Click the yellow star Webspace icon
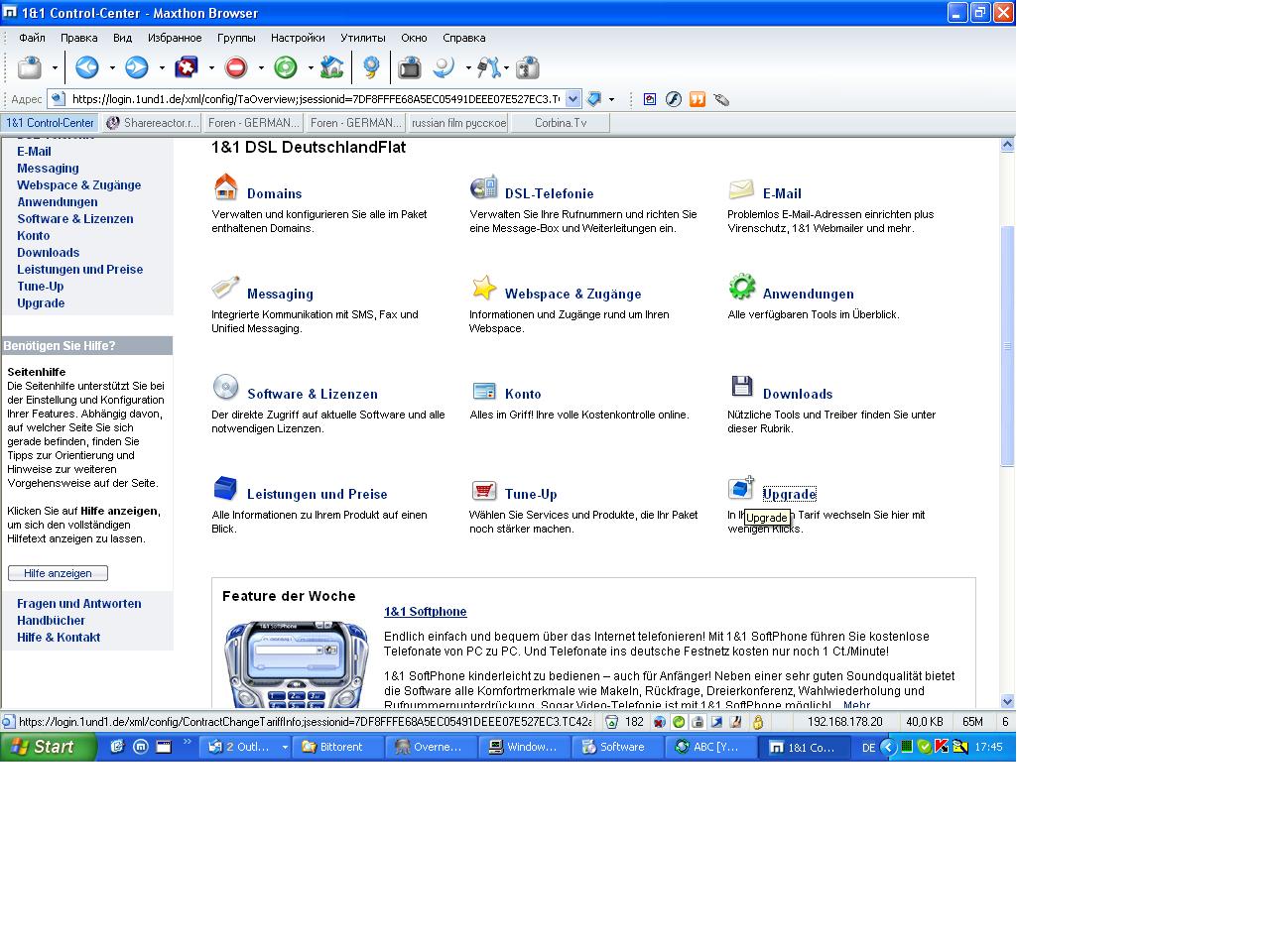The width and height of the screenshot is (1270, 952). [483, 288]
